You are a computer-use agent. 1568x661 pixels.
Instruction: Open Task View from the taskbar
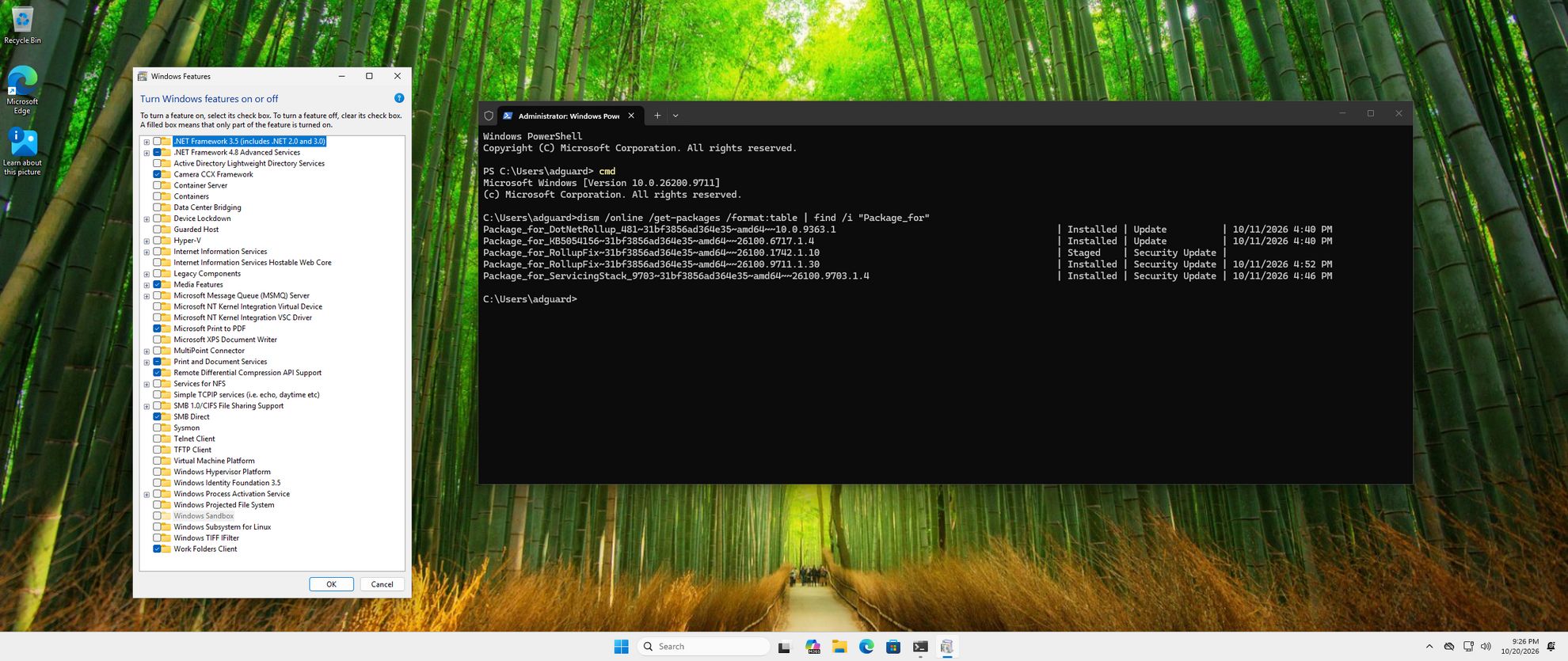(x=784, y=647)
